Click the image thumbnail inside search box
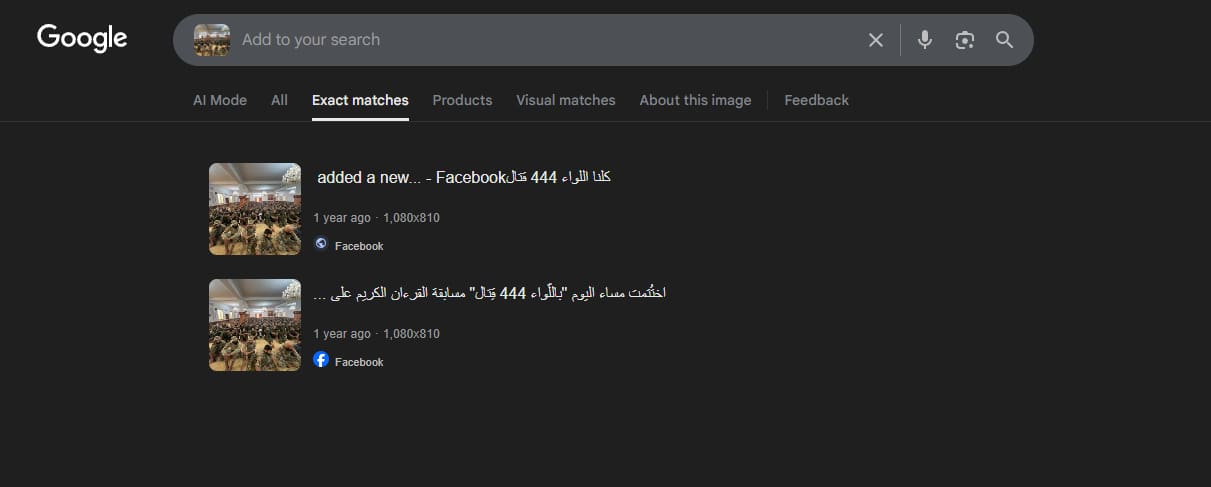The image size is (1211, 487). (x=212, y=40)
